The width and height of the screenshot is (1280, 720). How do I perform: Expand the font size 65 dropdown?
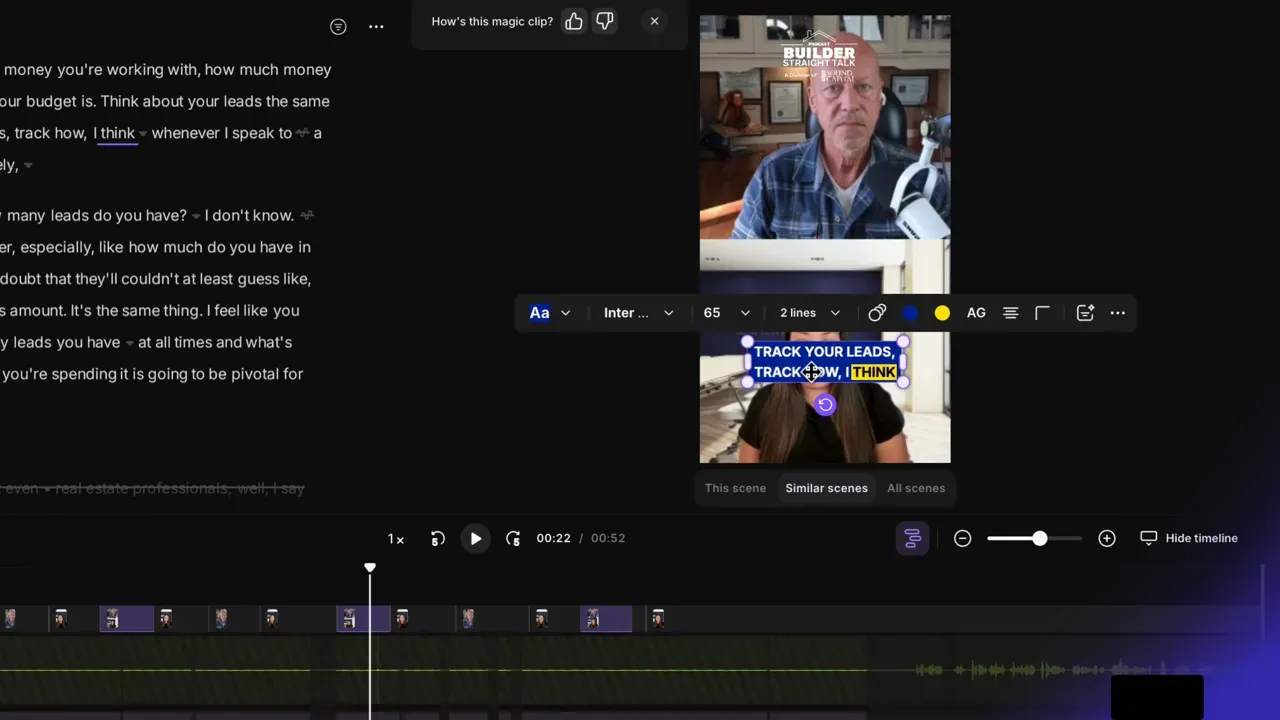pyautogui.click(x=725, y=312)
